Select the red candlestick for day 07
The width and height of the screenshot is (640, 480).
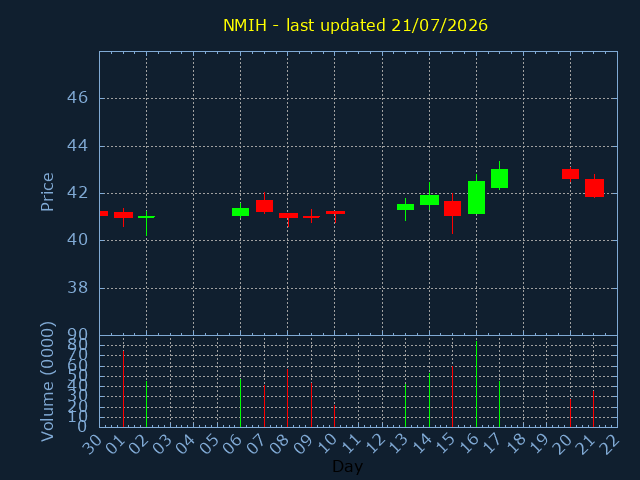click(x=264, y=206)
